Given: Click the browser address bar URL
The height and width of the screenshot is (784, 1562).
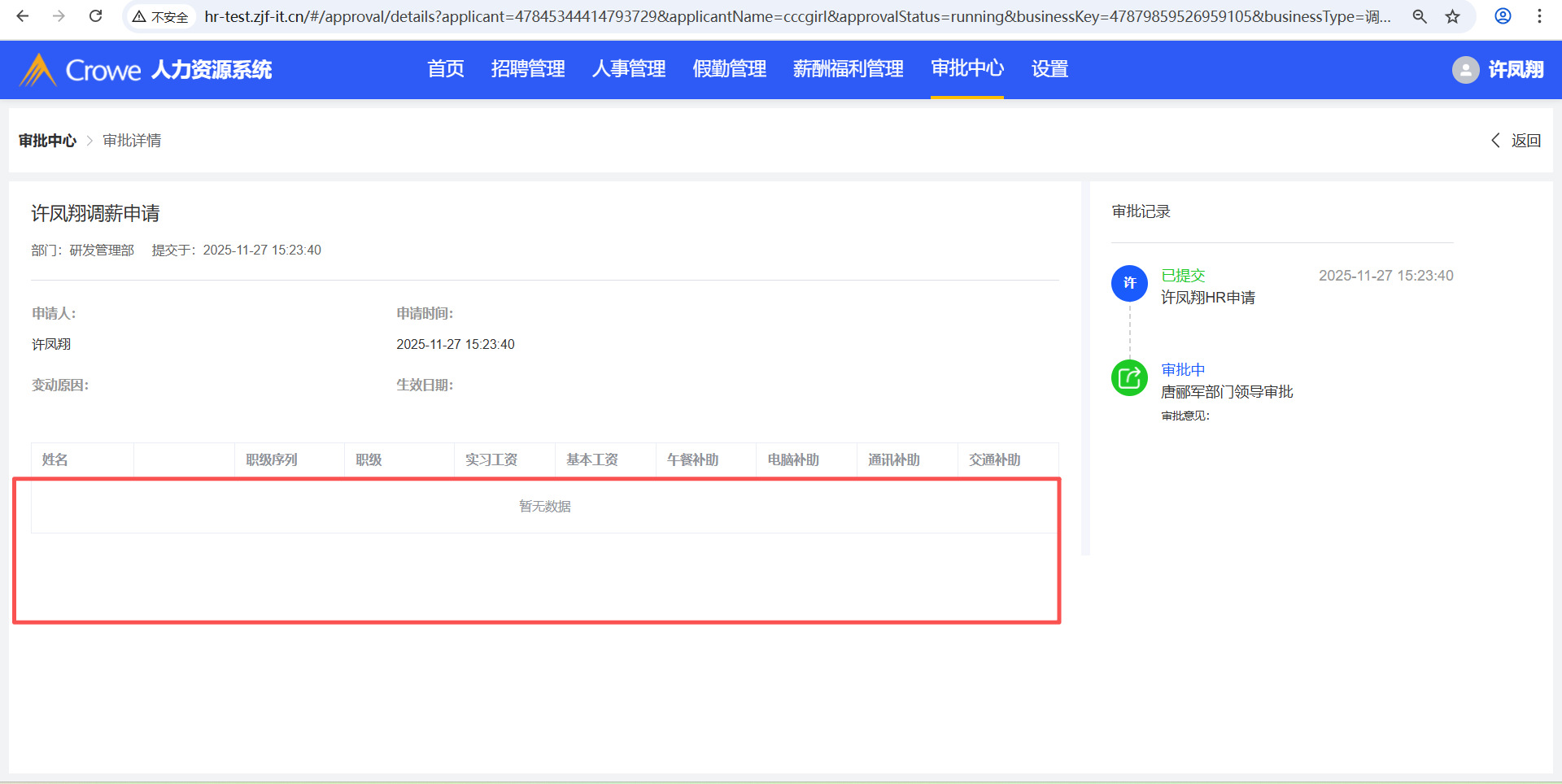Looking at the screenshot, I should click(x=797, y=16).
